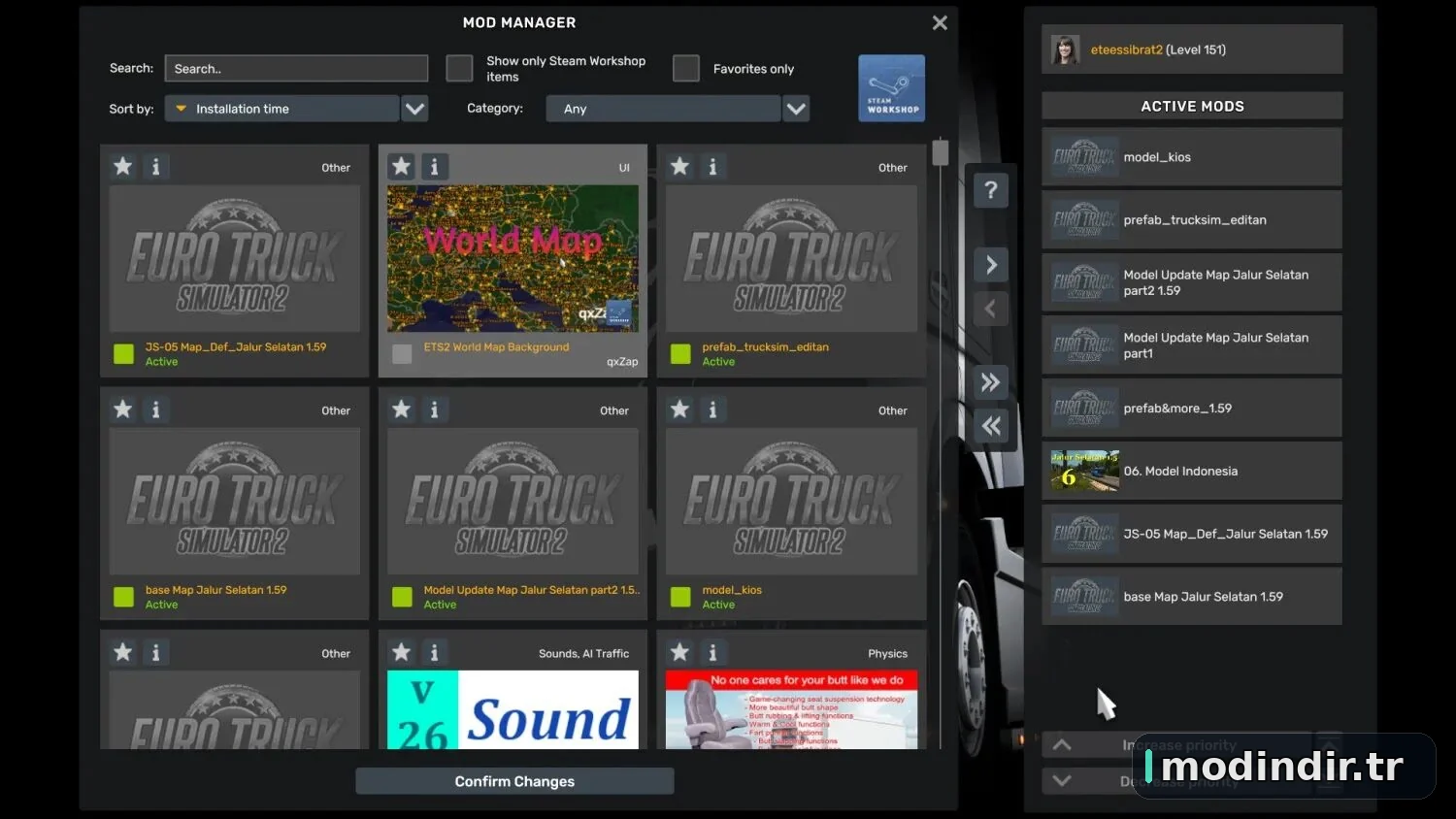Click the World Map mod thumbnail

pyautogui.click(x=513, y=258)
